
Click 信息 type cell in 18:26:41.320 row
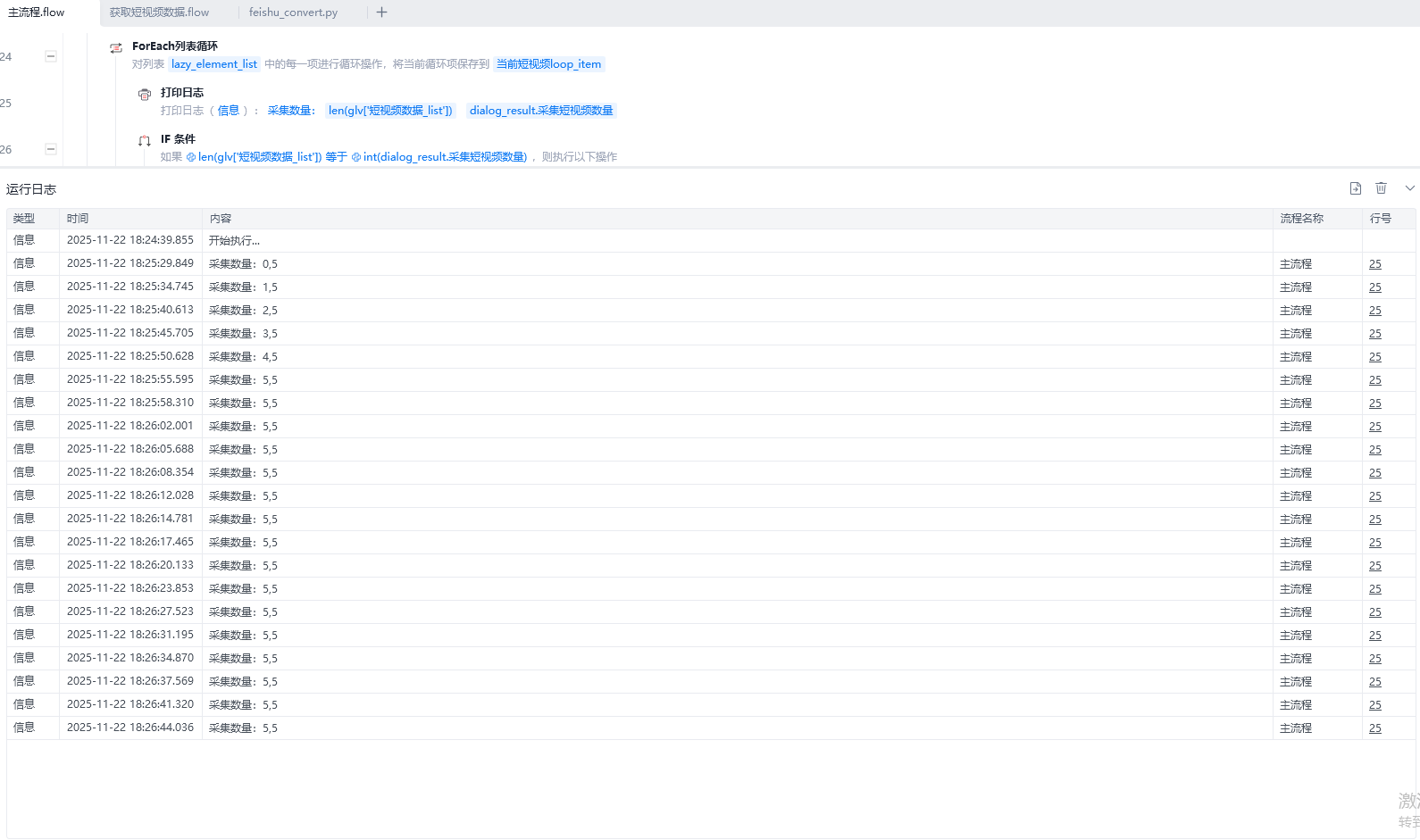[24, 704]
